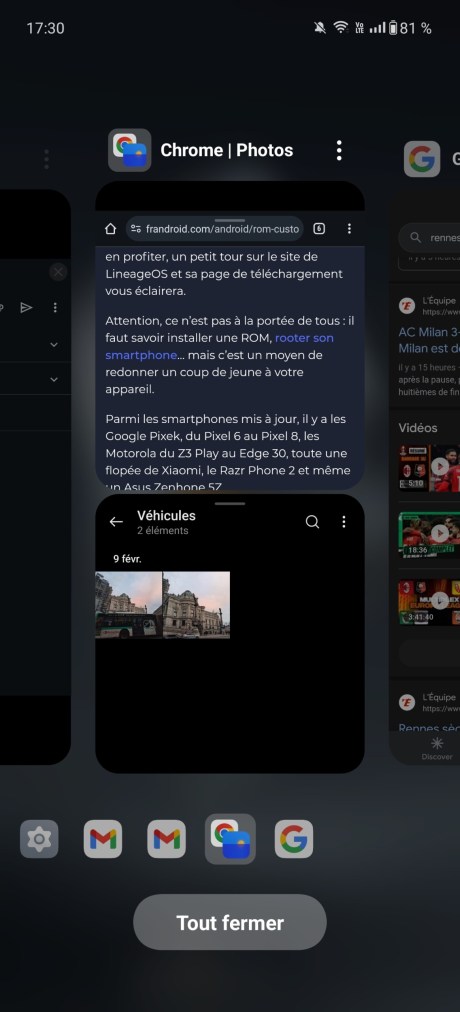This screenshot has width=460, height=1012.
Task: Tap the muted notification bell in status bar
Action: pyautogui.click(x=319, y=28)
